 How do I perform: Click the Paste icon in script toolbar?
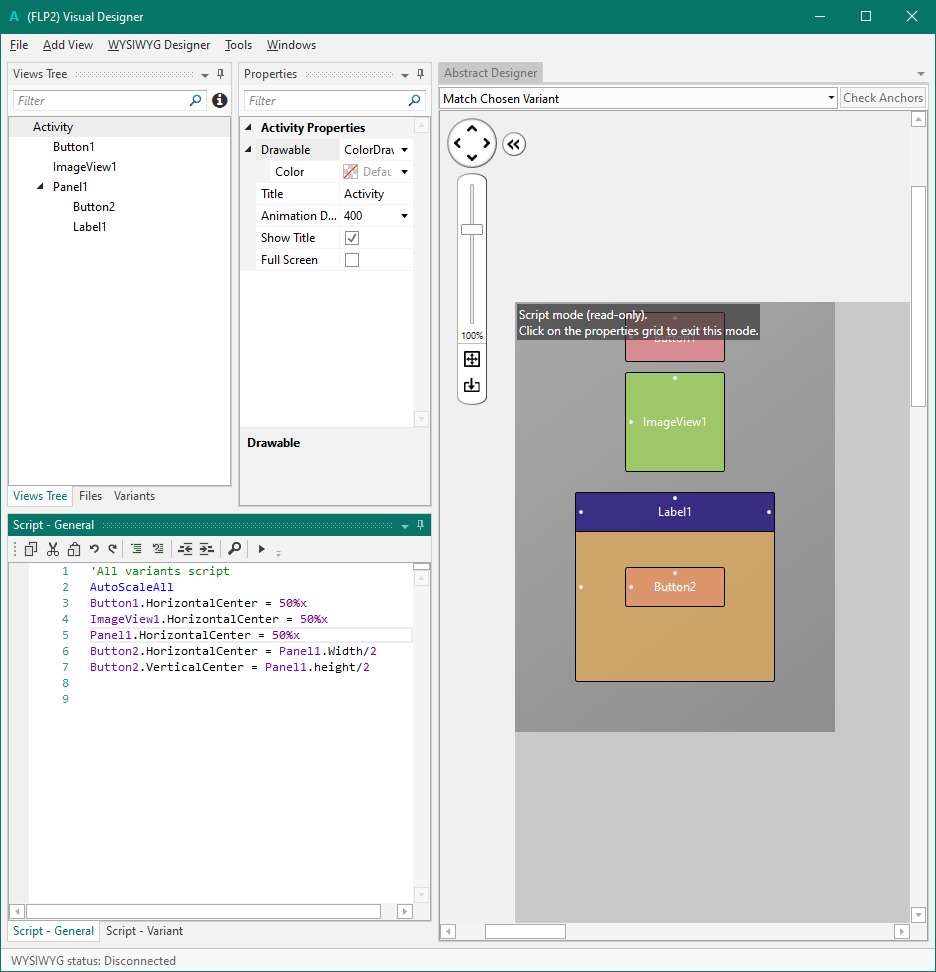tap(73, 549)
